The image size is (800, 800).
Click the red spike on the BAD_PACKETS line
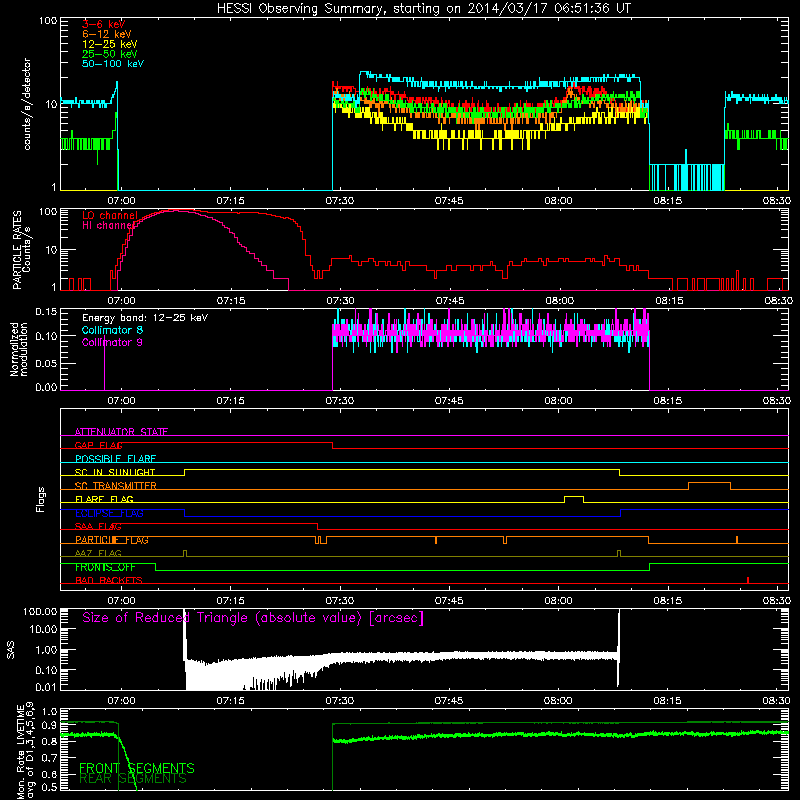click(748, 580)
